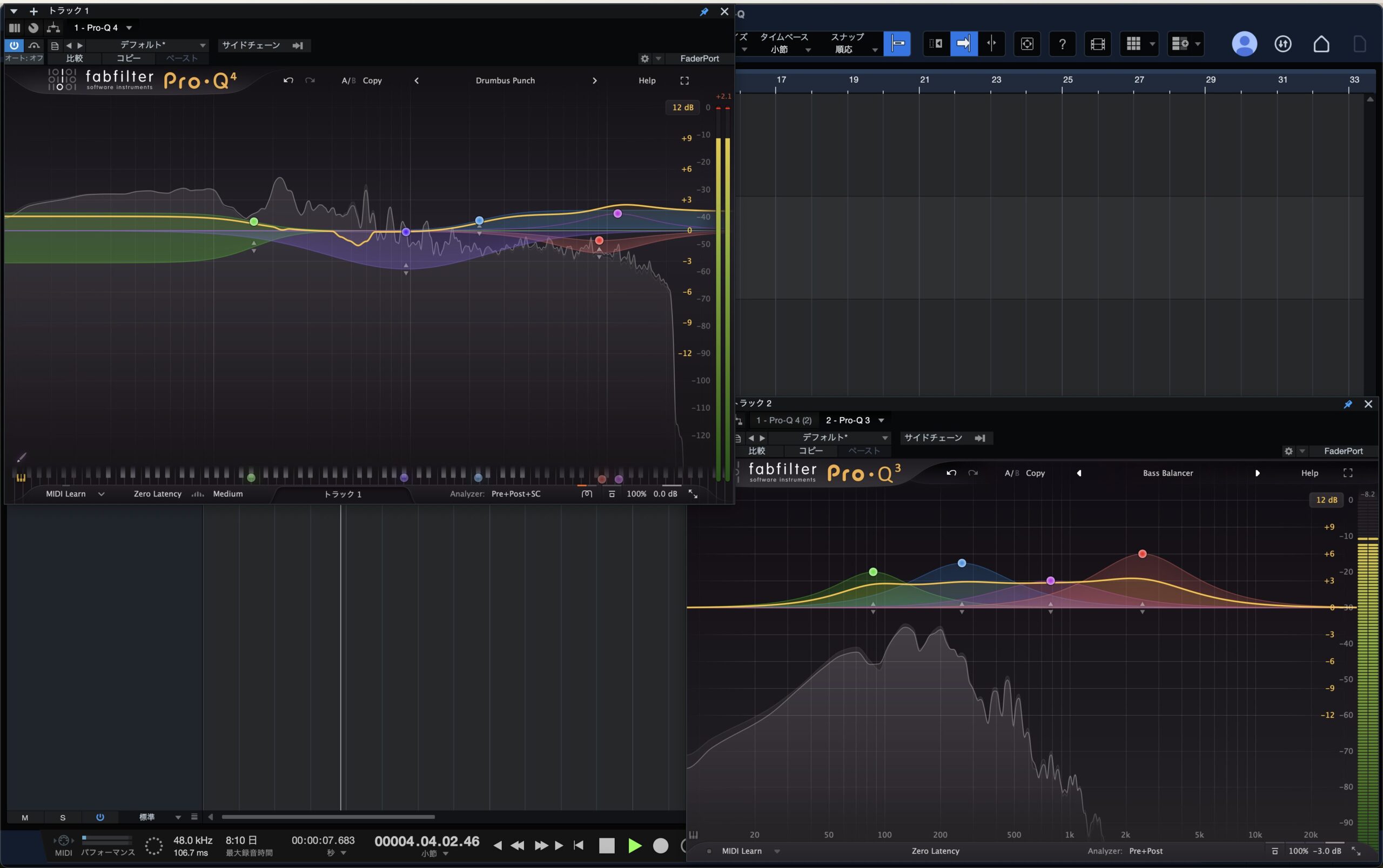This screenshot has width=1383, height=868.
Task: Click the Pro-Q 4 piano display icon
Action: point(21,477)
